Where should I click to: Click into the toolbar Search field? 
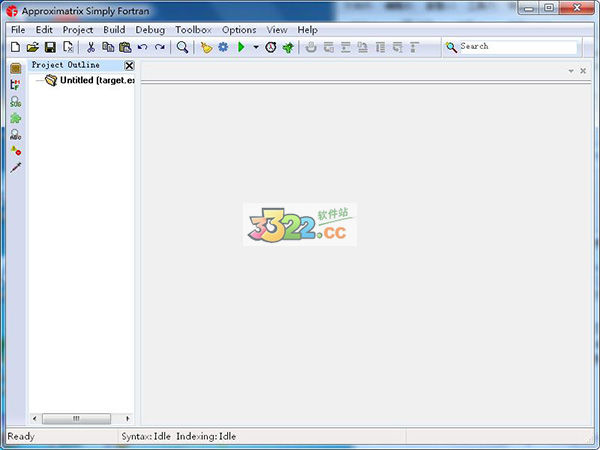pyautogui.click(x=518, y=47)
